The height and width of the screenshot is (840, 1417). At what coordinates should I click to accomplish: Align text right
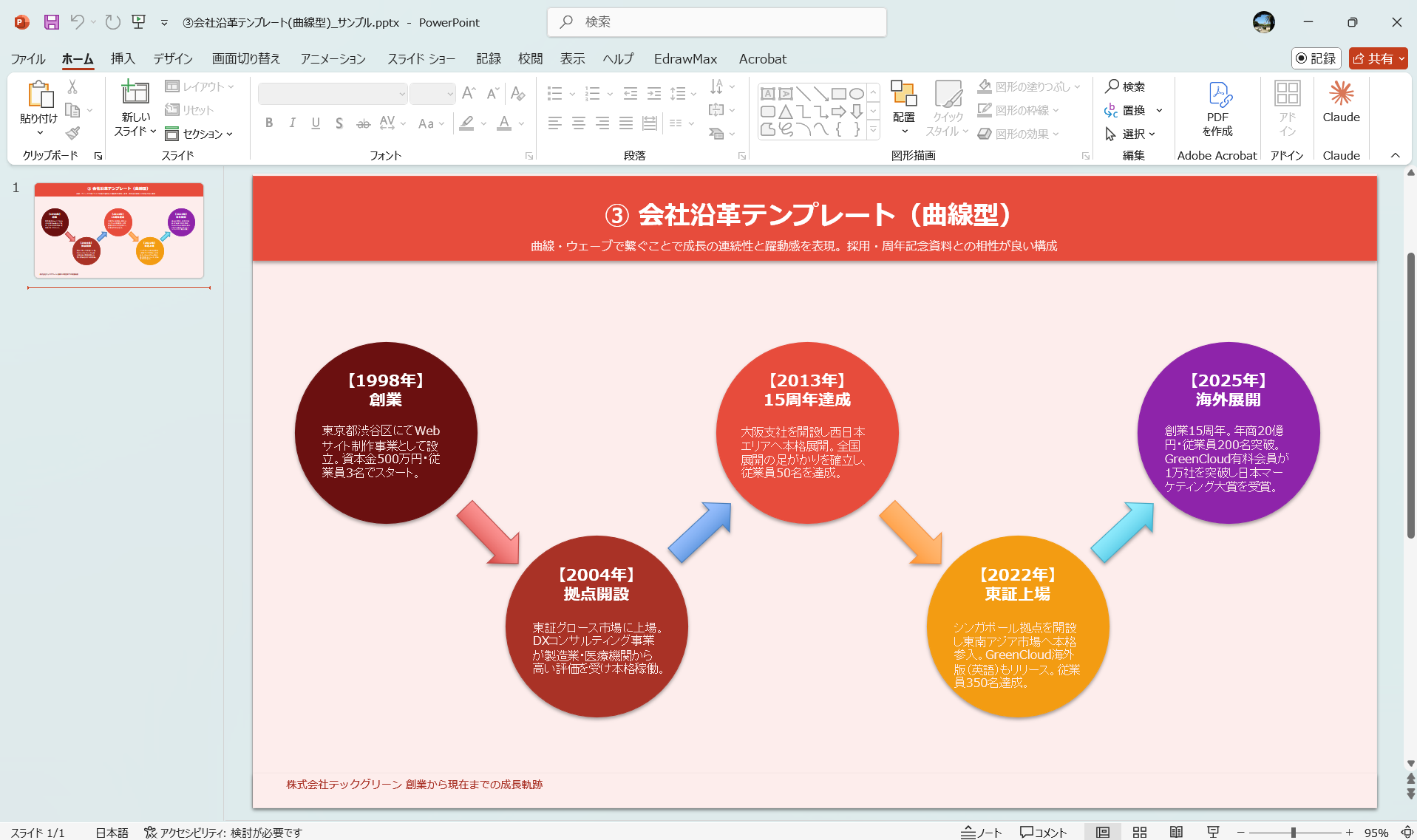click(x=602, y=123)
